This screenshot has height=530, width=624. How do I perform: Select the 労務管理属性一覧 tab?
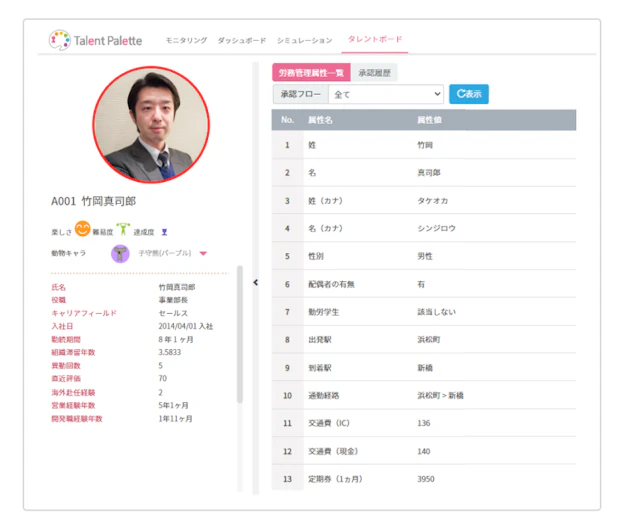[x=311, y=73]
